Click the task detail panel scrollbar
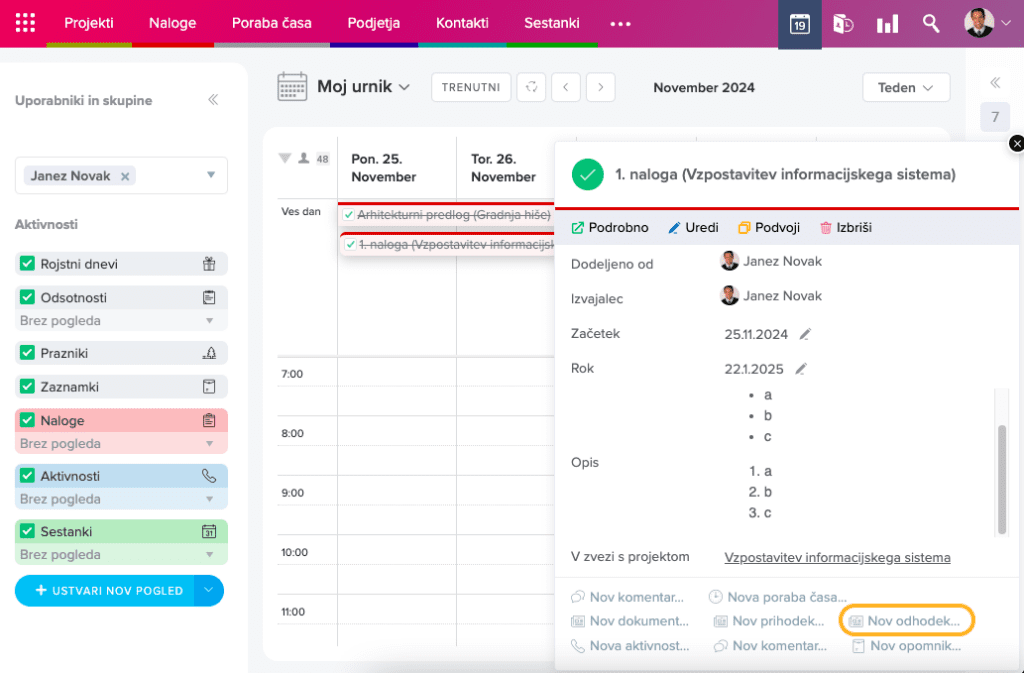The height and width of the screenshot is (673, 1024). pos(1002,478)
